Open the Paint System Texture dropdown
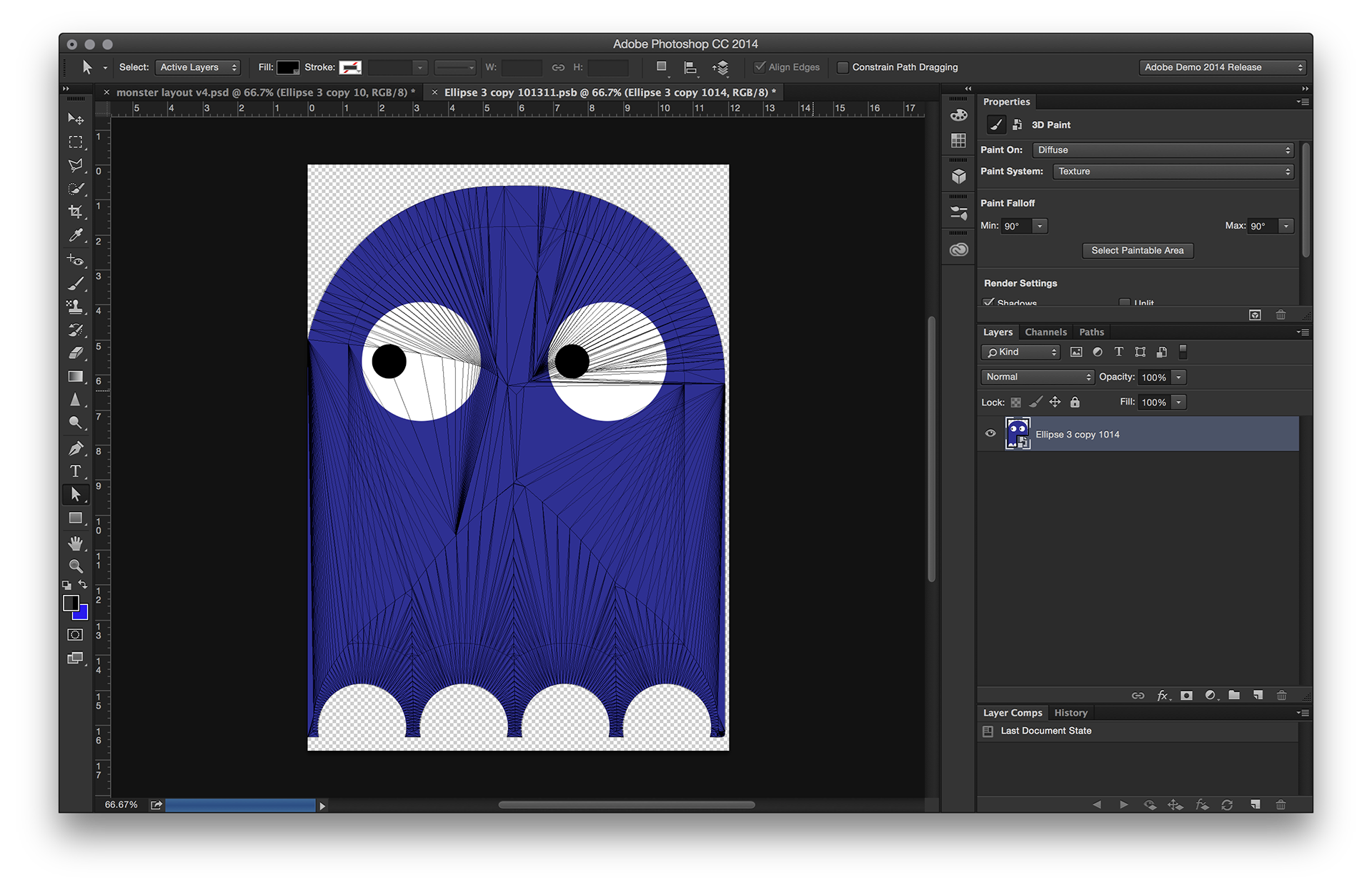The width and height of the screenshot is (1372, 893). coord(1173,172)
